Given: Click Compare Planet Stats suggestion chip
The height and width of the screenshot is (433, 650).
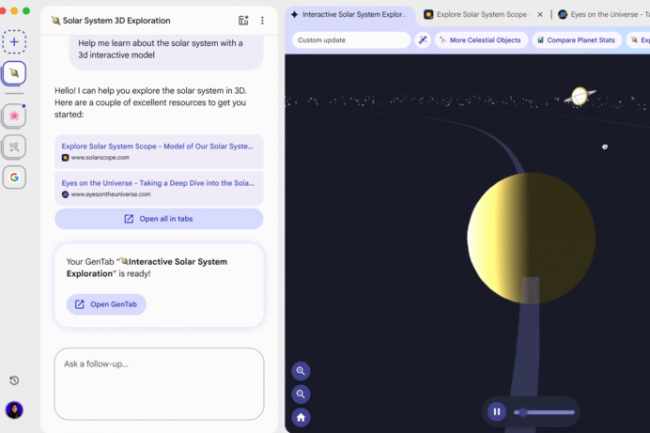Looking at the screenshot, I should click(577, 40).
